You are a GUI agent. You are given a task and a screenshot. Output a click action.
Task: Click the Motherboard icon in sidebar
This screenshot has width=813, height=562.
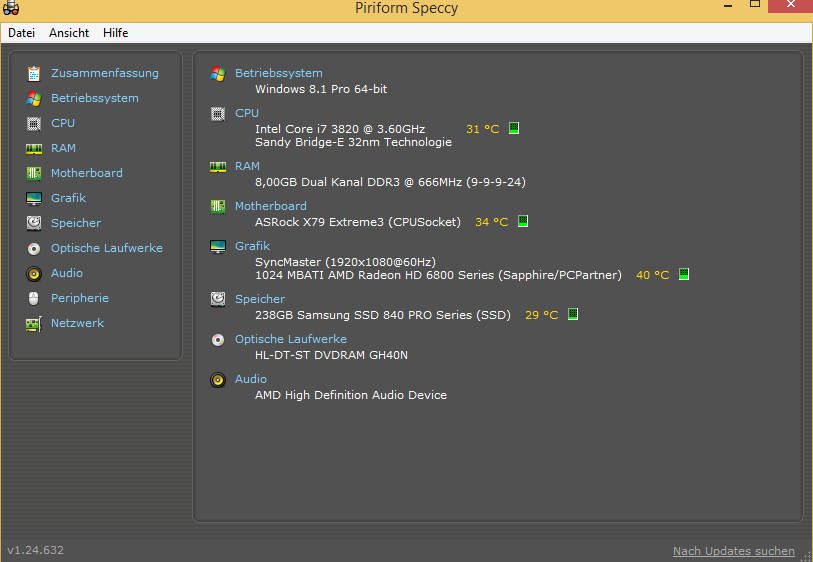tap(34, 173)
